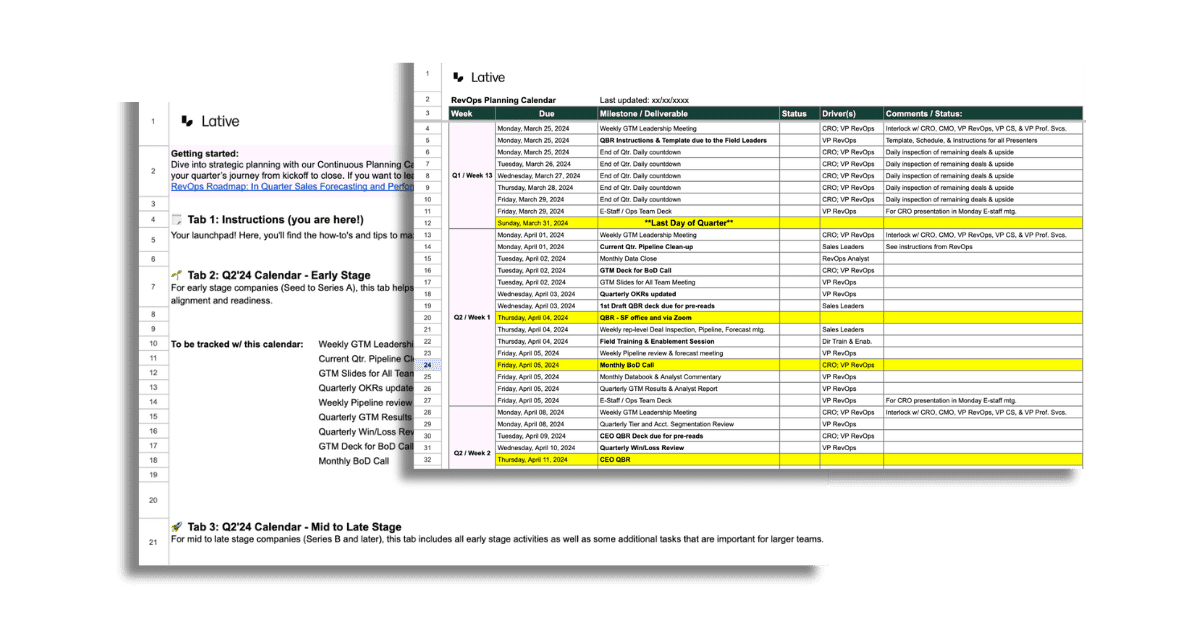Click 'Dir Train & Enab.' driver cell
Screen dimensions: 1200x627
(850, 341)
